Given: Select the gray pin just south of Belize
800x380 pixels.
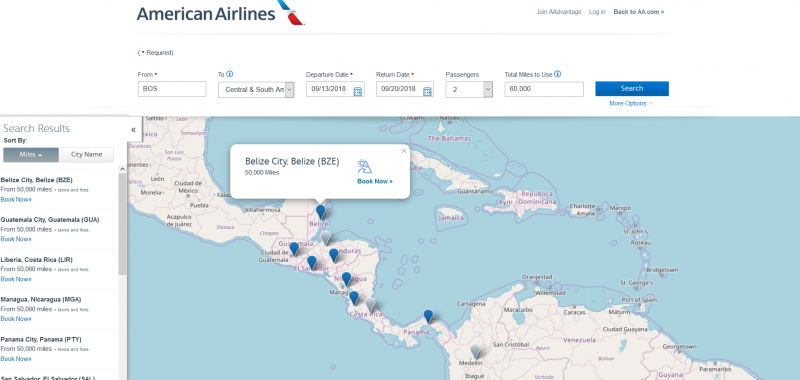Looking at the screenshot, I should pos(326,238).
